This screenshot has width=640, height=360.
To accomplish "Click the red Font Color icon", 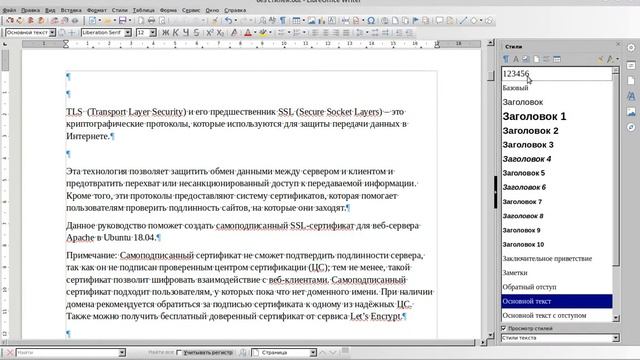I will click(x=247, y=33).
